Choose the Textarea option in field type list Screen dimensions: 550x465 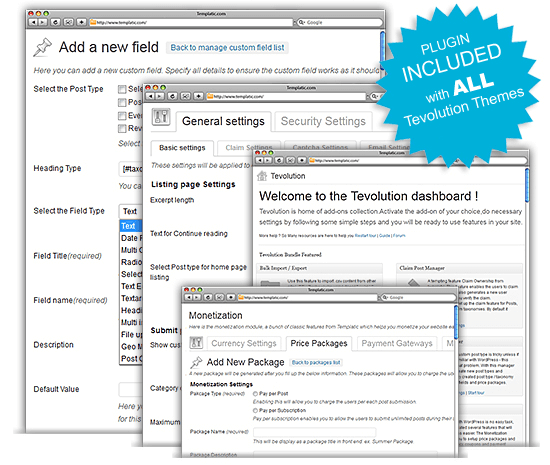point(131,298)
